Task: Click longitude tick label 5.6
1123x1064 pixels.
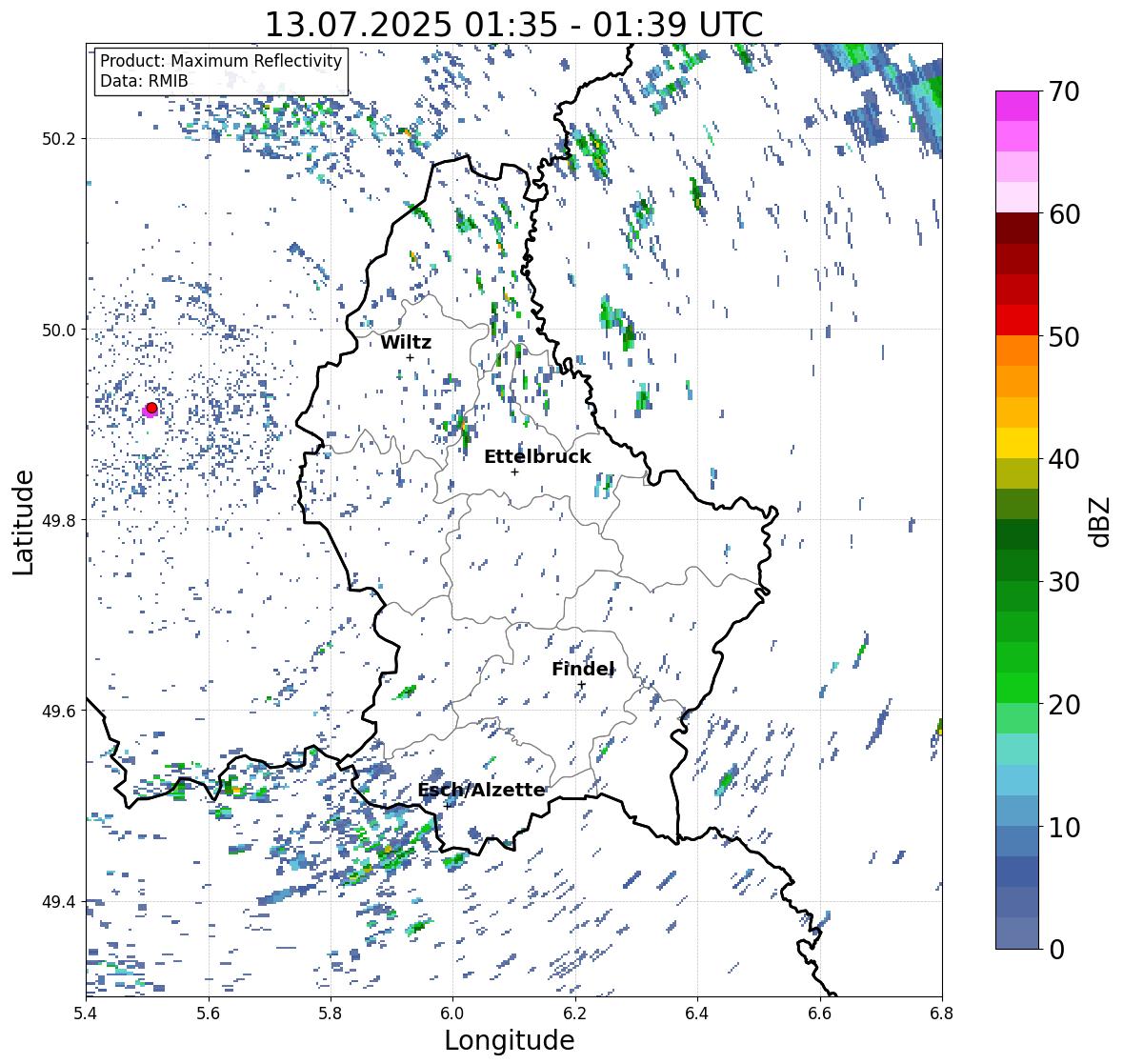Action: [209, 1013]
